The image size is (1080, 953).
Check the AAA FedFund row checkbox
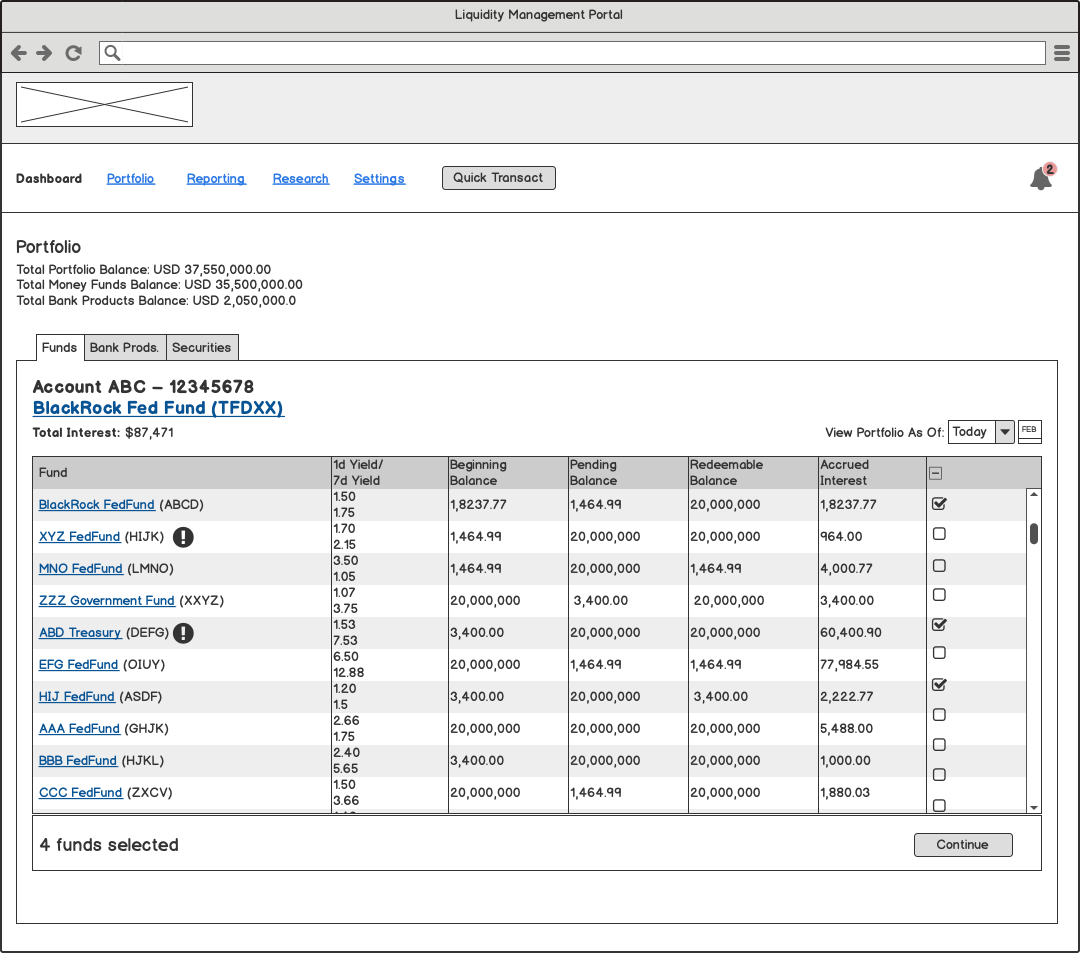pos(939,715)
